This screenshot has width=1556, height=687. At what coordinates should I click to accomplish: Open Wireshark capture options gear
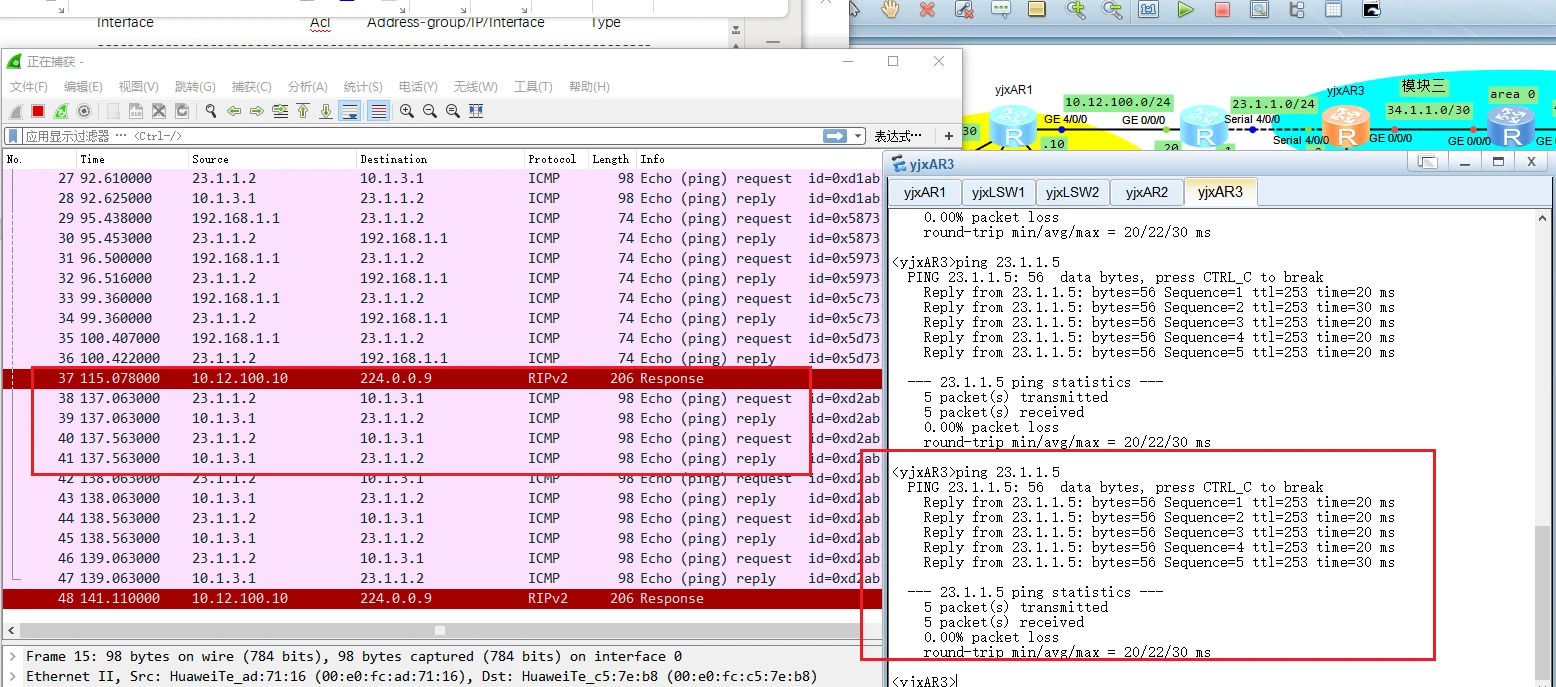84,111
